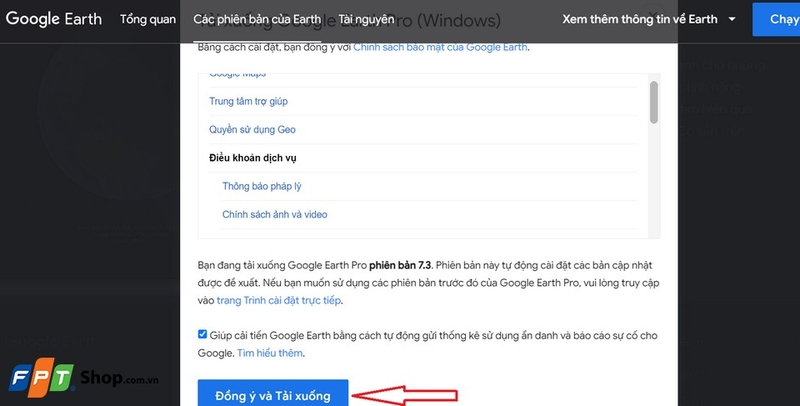Click Đồng ý và Tải xuống button
Screen dimensions: 800x406
point(273,394)
